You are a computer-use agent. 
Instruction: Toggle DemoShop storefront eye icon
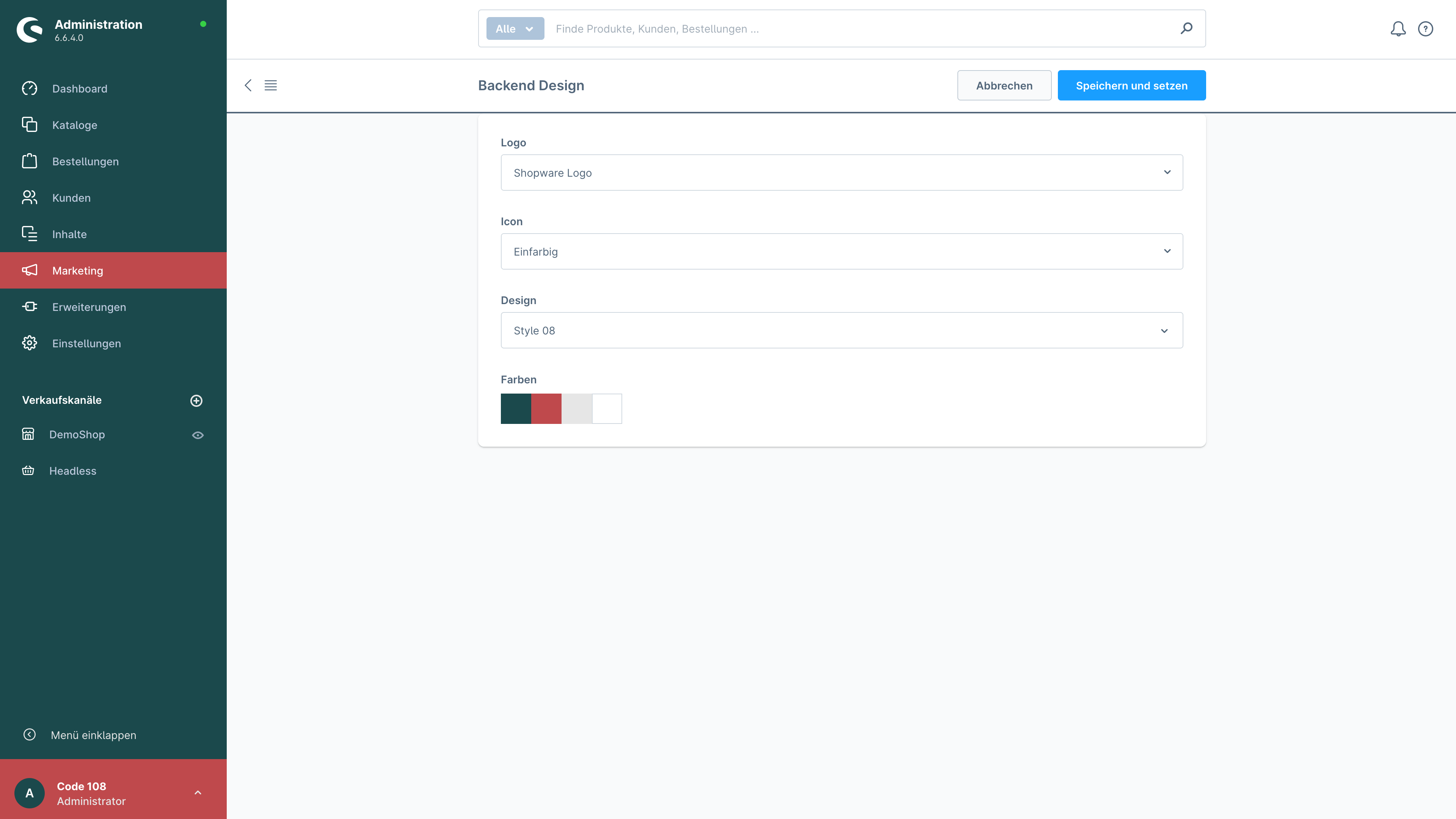[198, 435]
